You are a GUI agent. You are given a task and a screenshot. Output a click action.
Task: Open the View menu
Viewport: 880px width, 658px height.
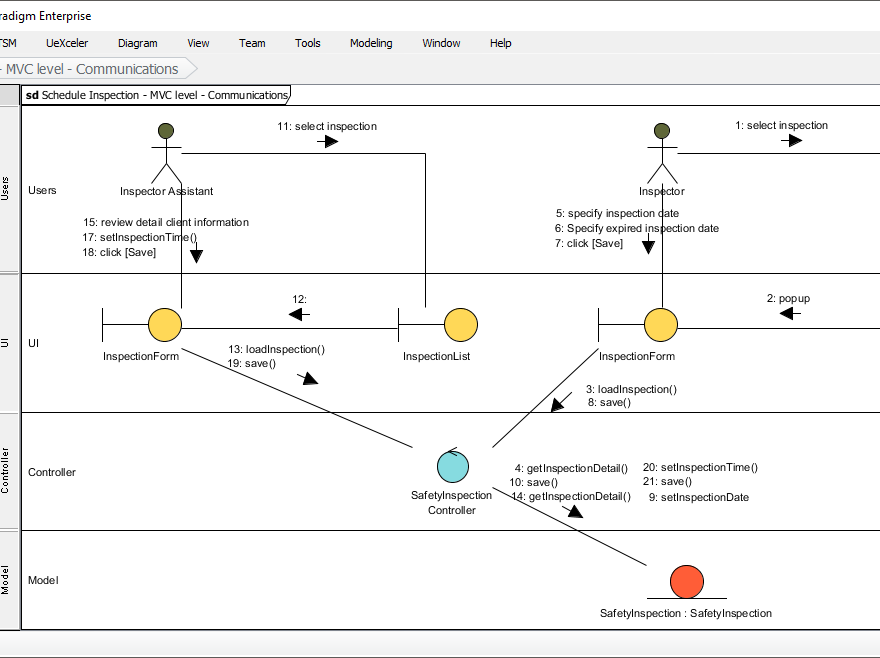(198, 43)
